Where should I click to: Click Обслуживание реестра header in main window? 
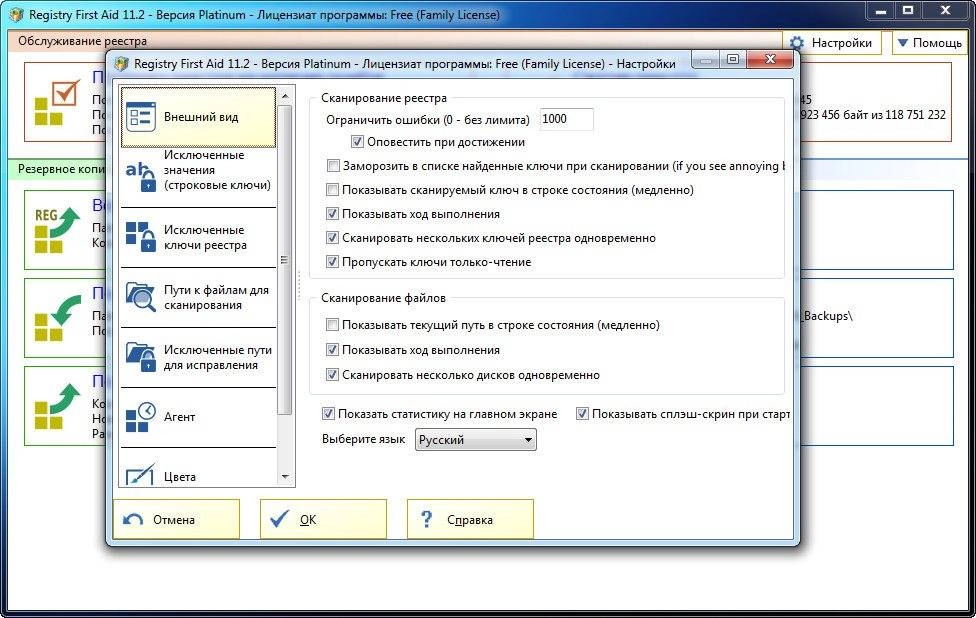tap(82, 41)
